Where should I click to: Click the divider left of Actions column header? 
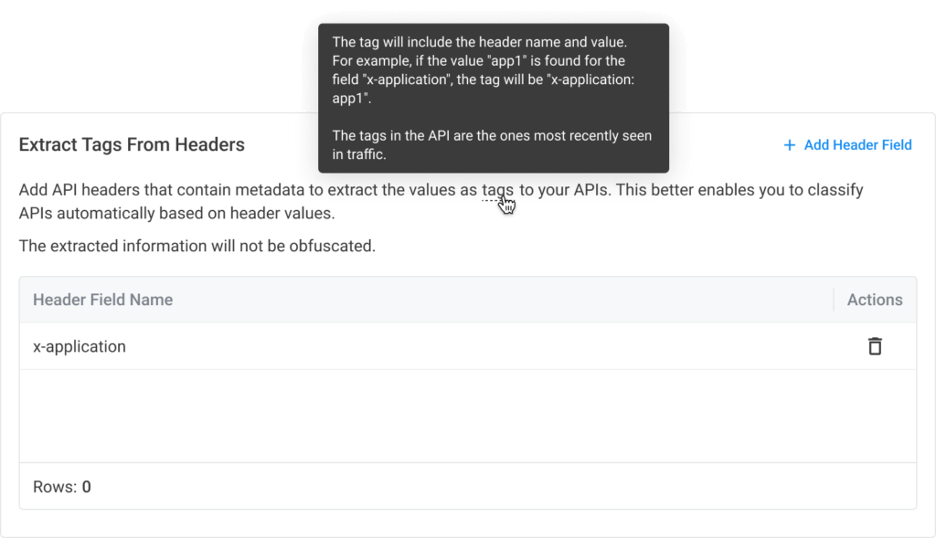point(833,299)
